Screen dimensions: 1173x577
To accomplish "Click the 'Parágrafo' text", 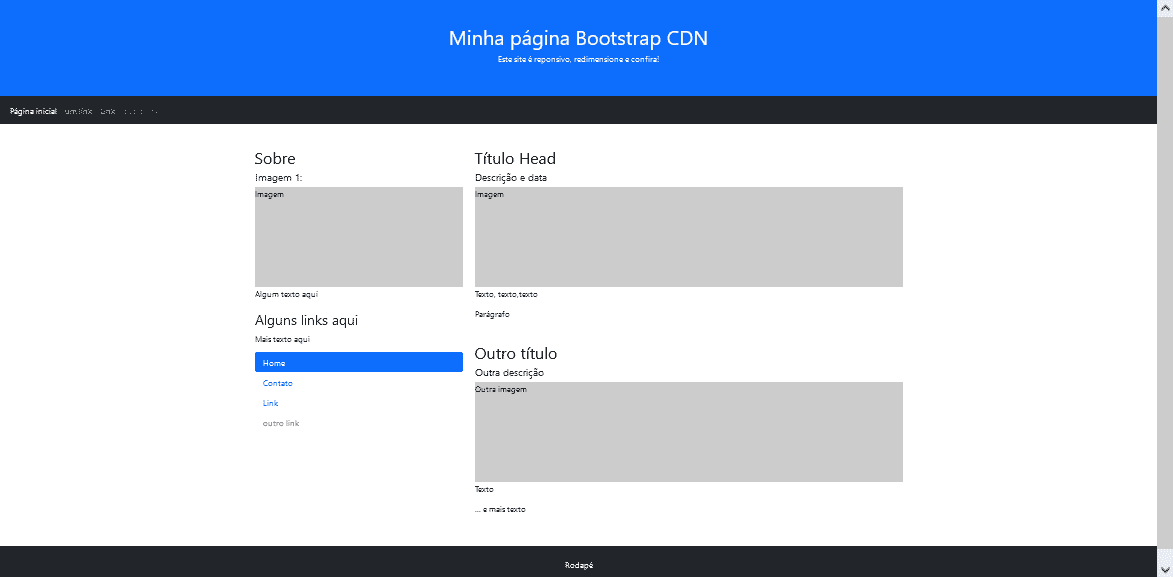I will (492, 315).
